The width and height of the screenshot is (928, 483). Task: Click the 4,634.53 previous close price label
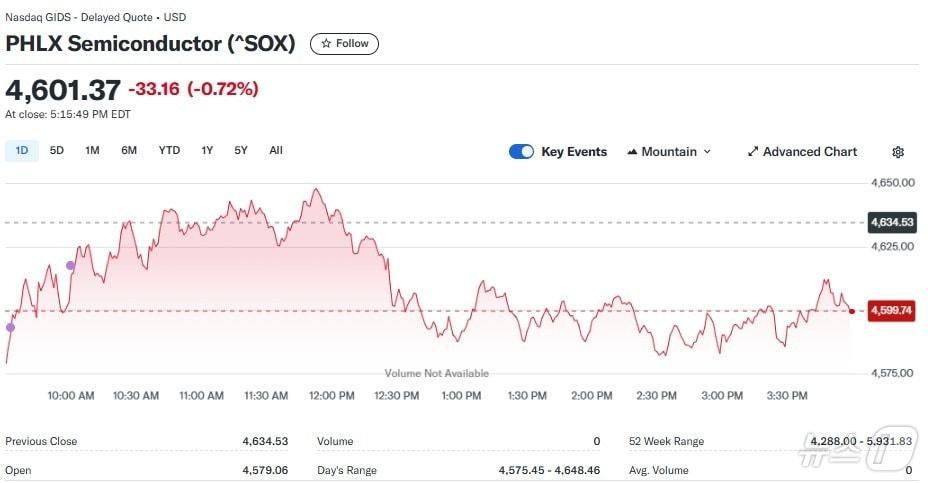click(x=893, y=222)
